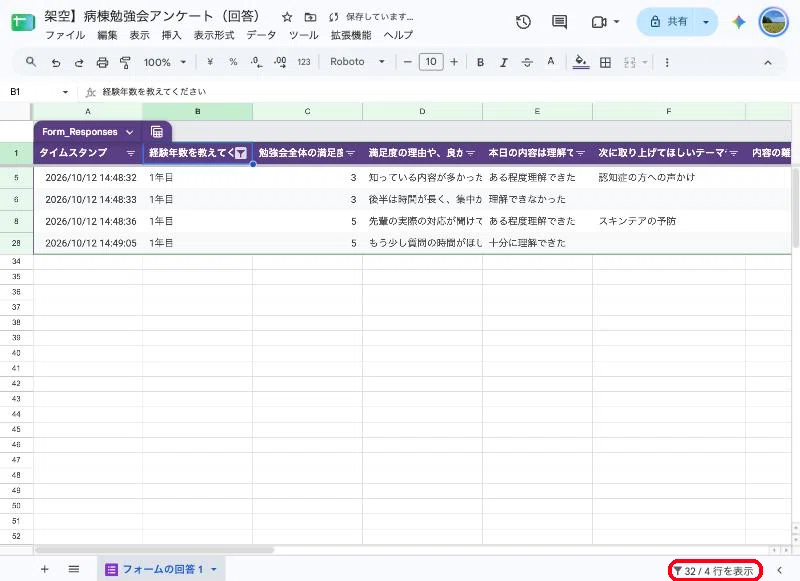This screenshot has height=581, width=800.
Task: Open the フォームの回答 1 sheet tab
Action: [161, 569]
